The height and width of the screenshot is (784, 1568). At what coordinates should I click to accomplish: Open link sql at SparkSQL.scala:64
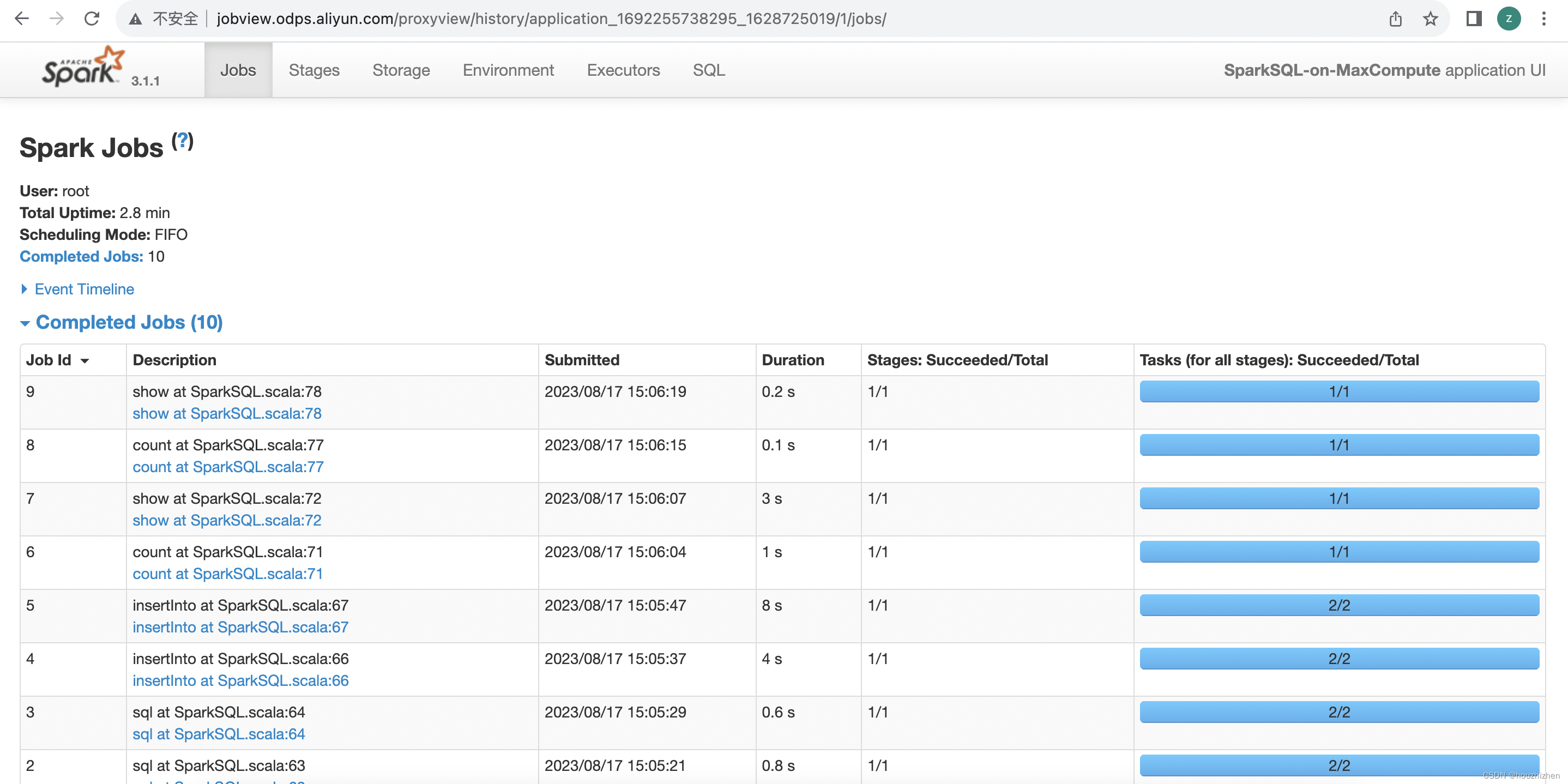coord(219,735)
